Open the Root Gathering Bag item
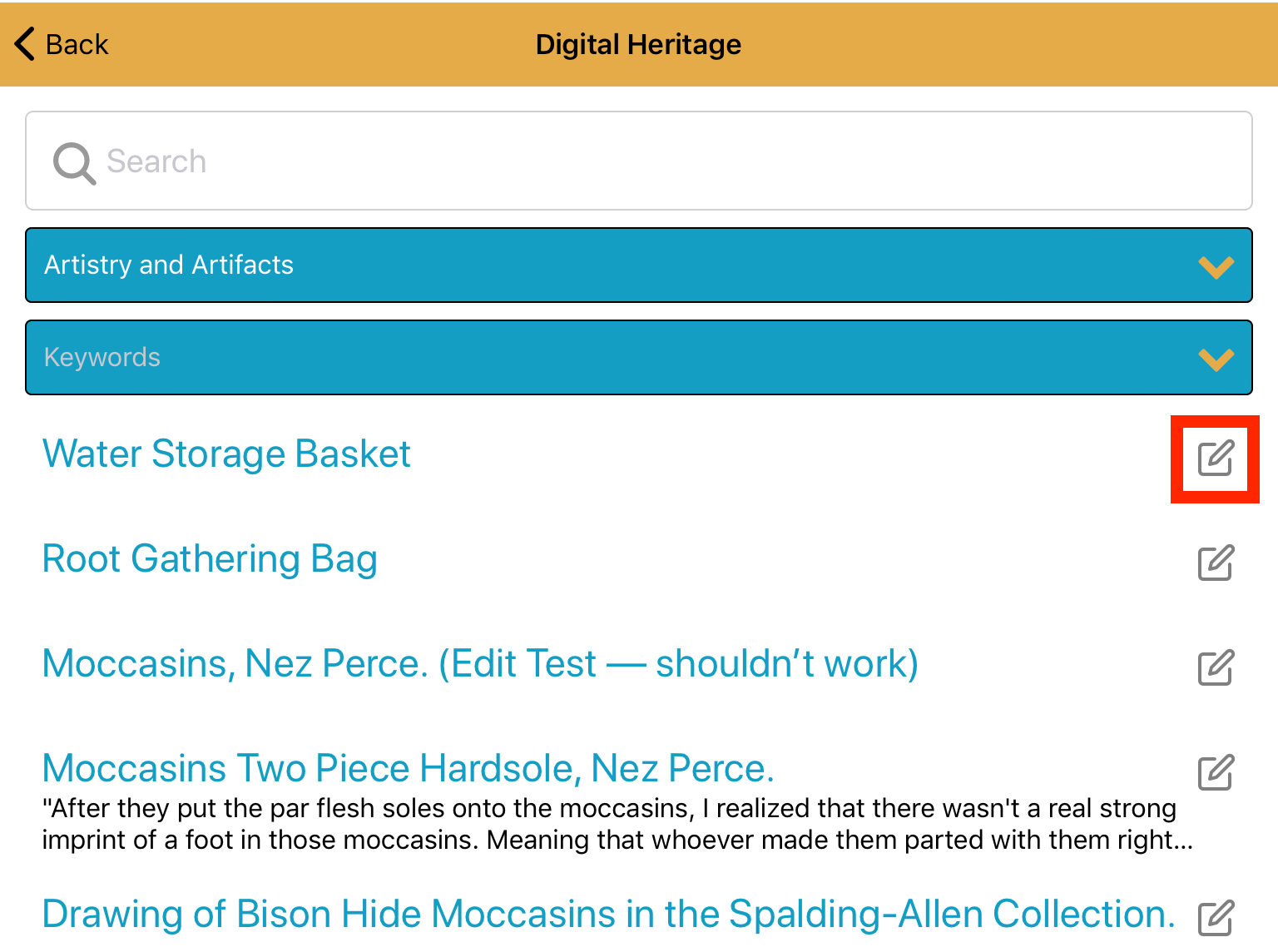 [x=210, y=559]
